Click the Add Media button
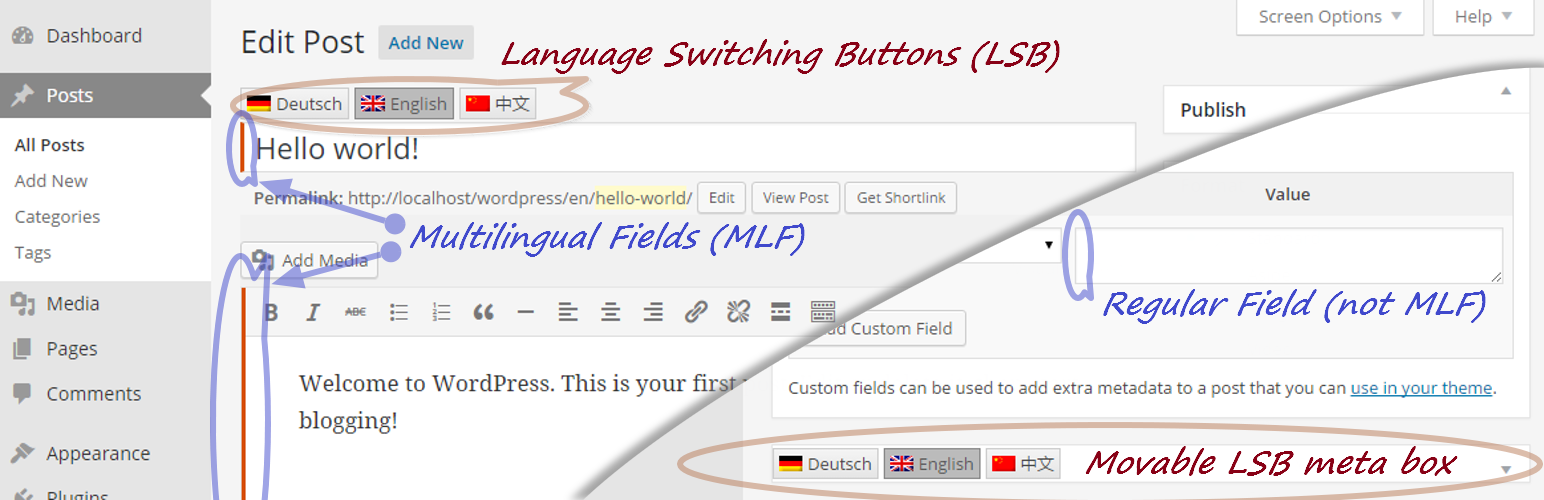 coord(310,260)
